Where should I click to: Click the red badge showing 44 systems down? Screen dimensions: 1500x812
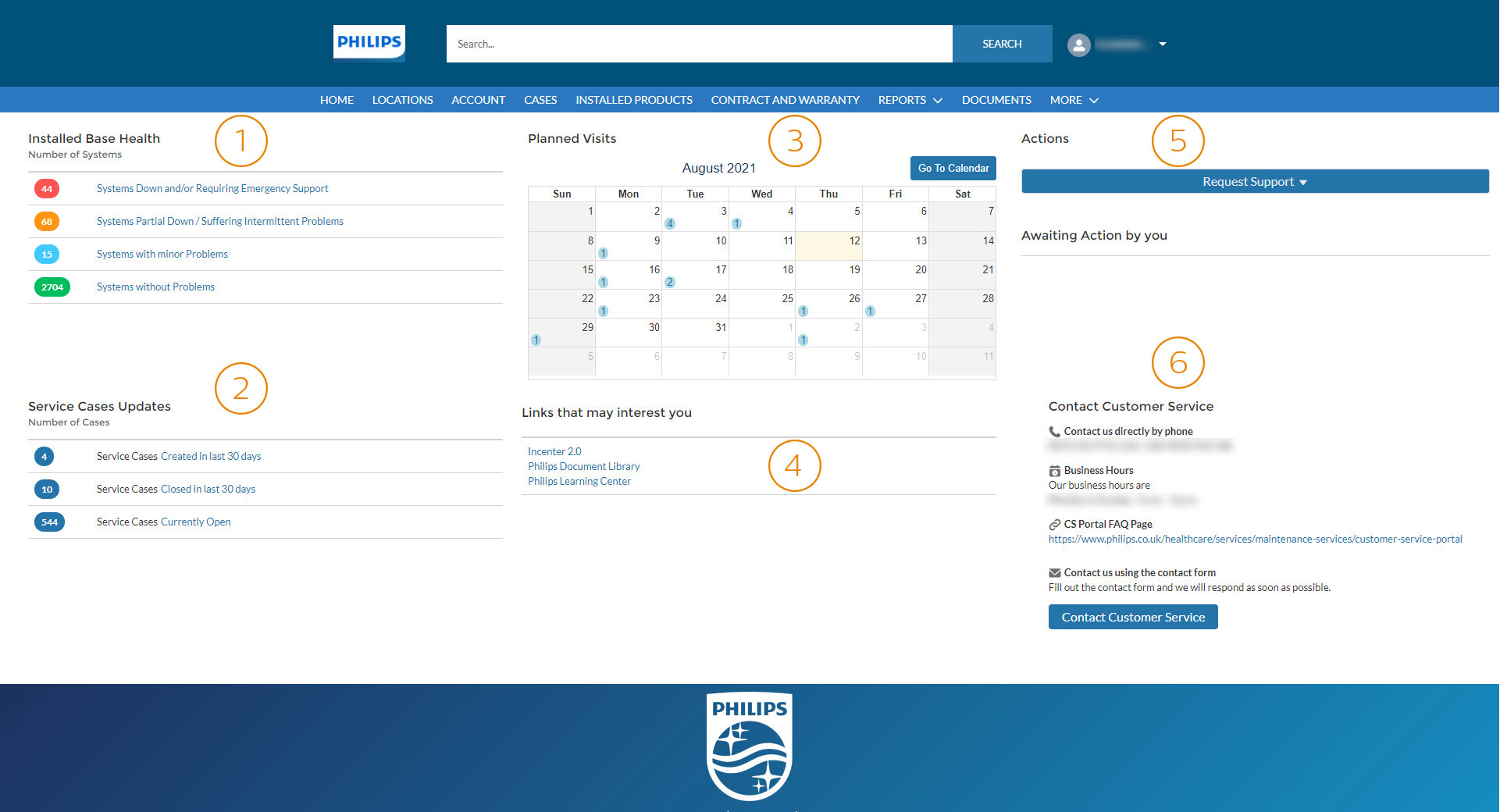47,188
